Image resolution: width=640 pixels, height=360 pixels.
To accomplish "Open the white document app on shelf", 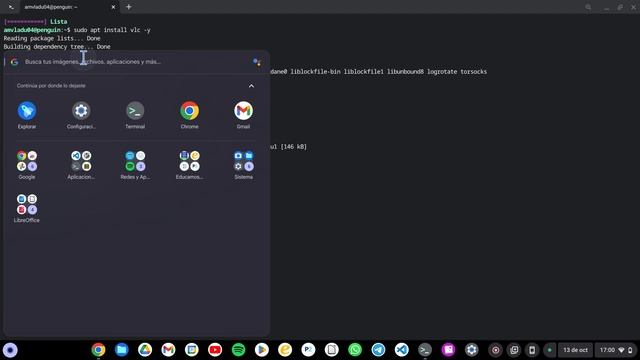I will pyautogui.click(x=332, y=350).
